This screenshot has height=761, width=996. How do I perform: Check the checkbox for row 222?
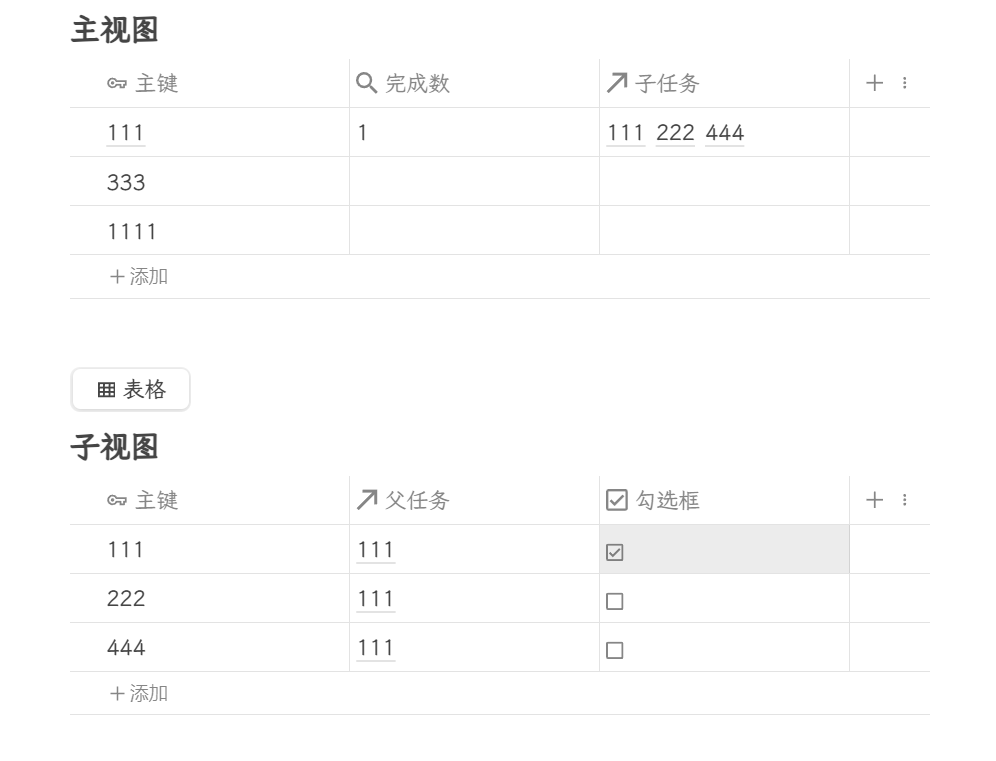click(615, 600)
